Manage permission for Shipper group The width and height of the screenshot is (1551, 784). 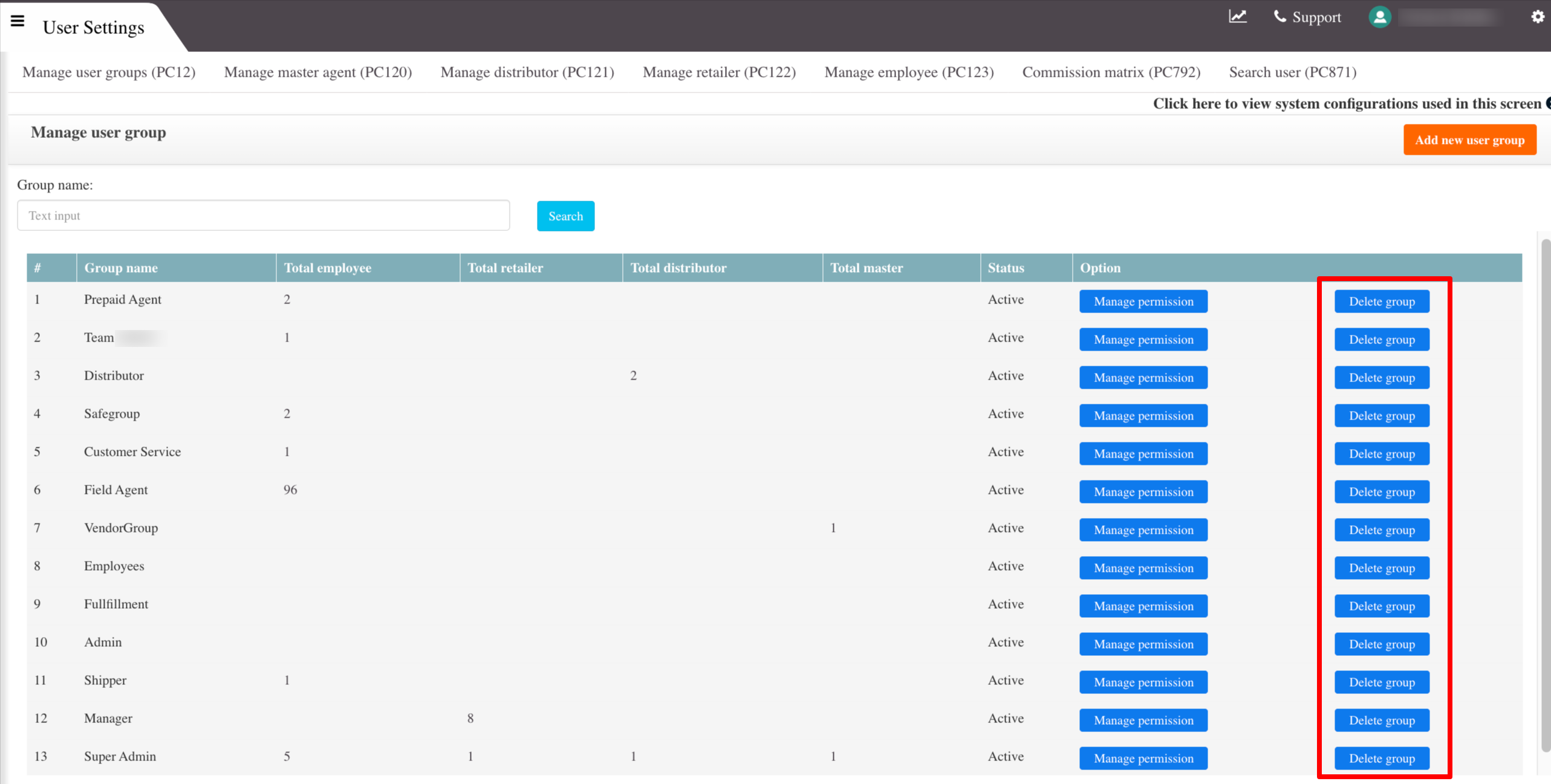(x=1143, y=682)
